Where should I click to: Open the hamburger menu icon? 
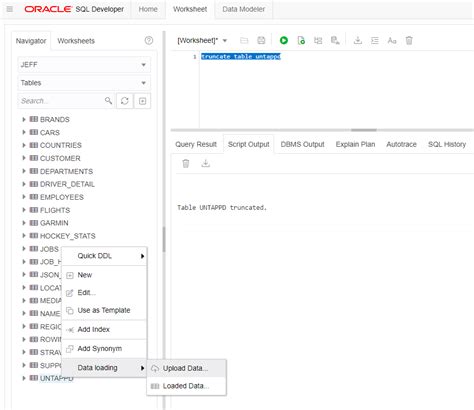point(10,9)
